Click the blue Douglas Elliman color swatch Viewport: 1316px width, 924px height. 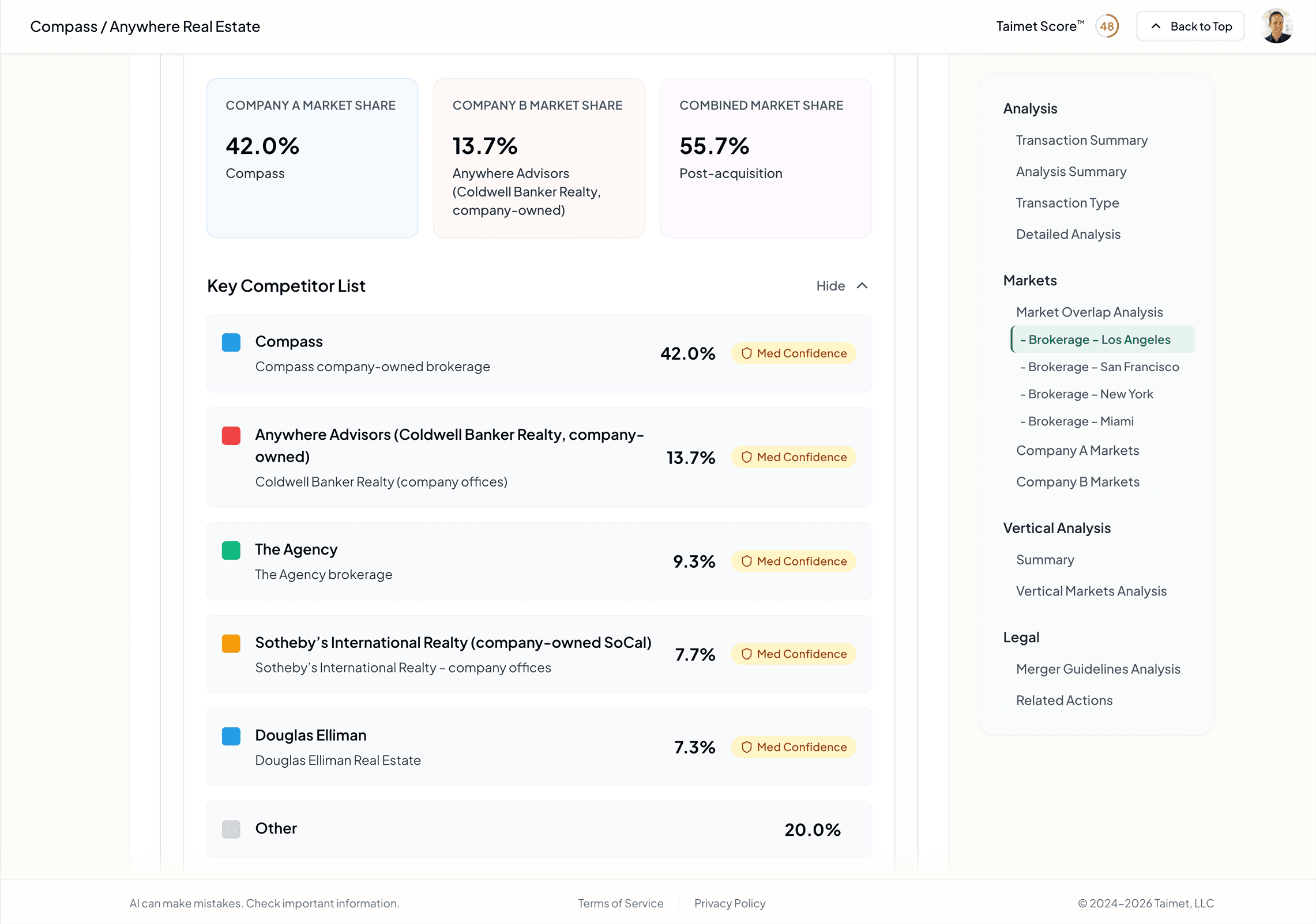[x=231, y=736]
